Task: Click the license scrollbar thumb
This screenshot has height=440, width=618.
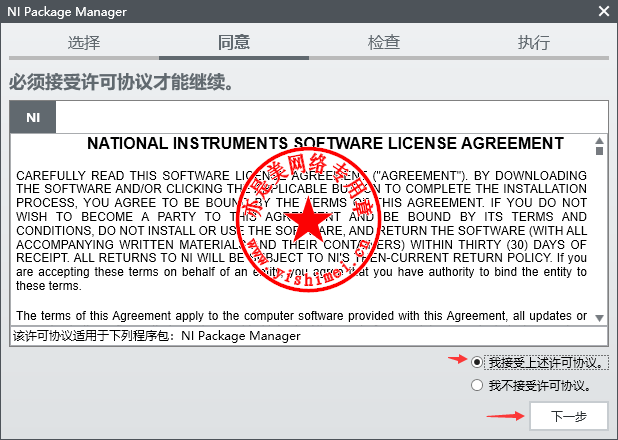Action: [599, 151]
